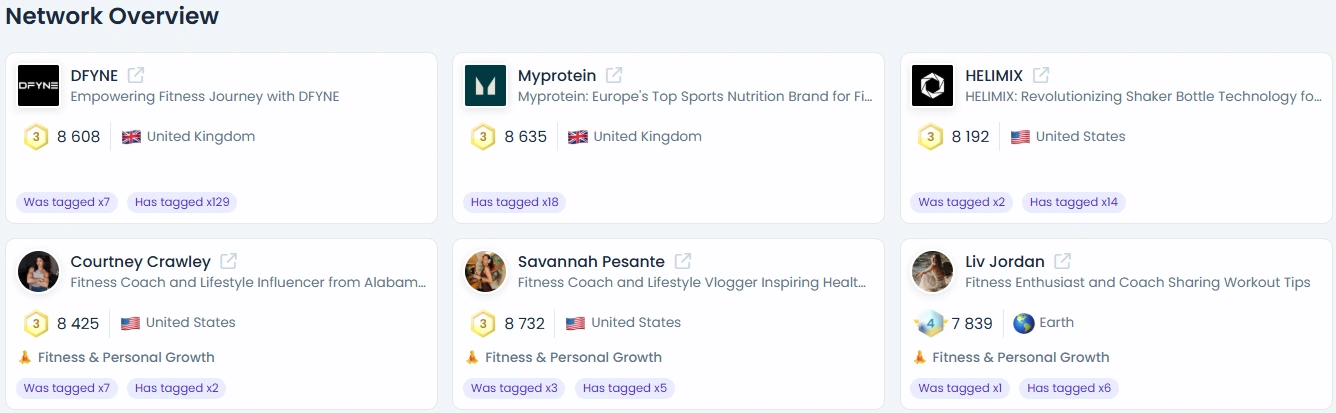Click Courtney Crawley's Fitness & Personal Growth category
This screenshot has height=413, width=1336.
pos(116,357)
